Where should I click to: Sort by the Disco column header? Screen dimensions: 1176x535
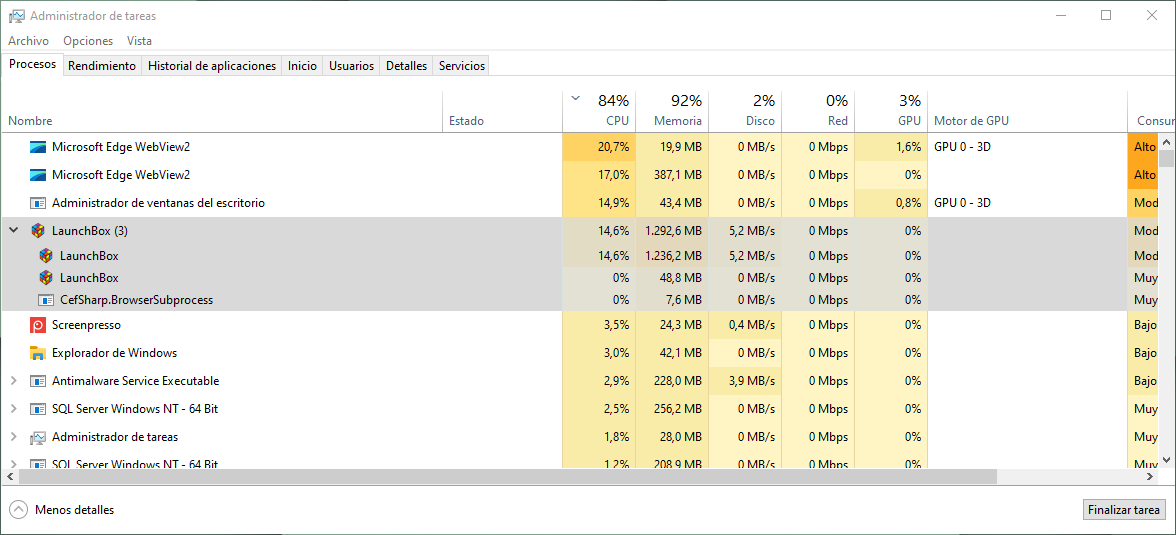(x=745, y=112)
